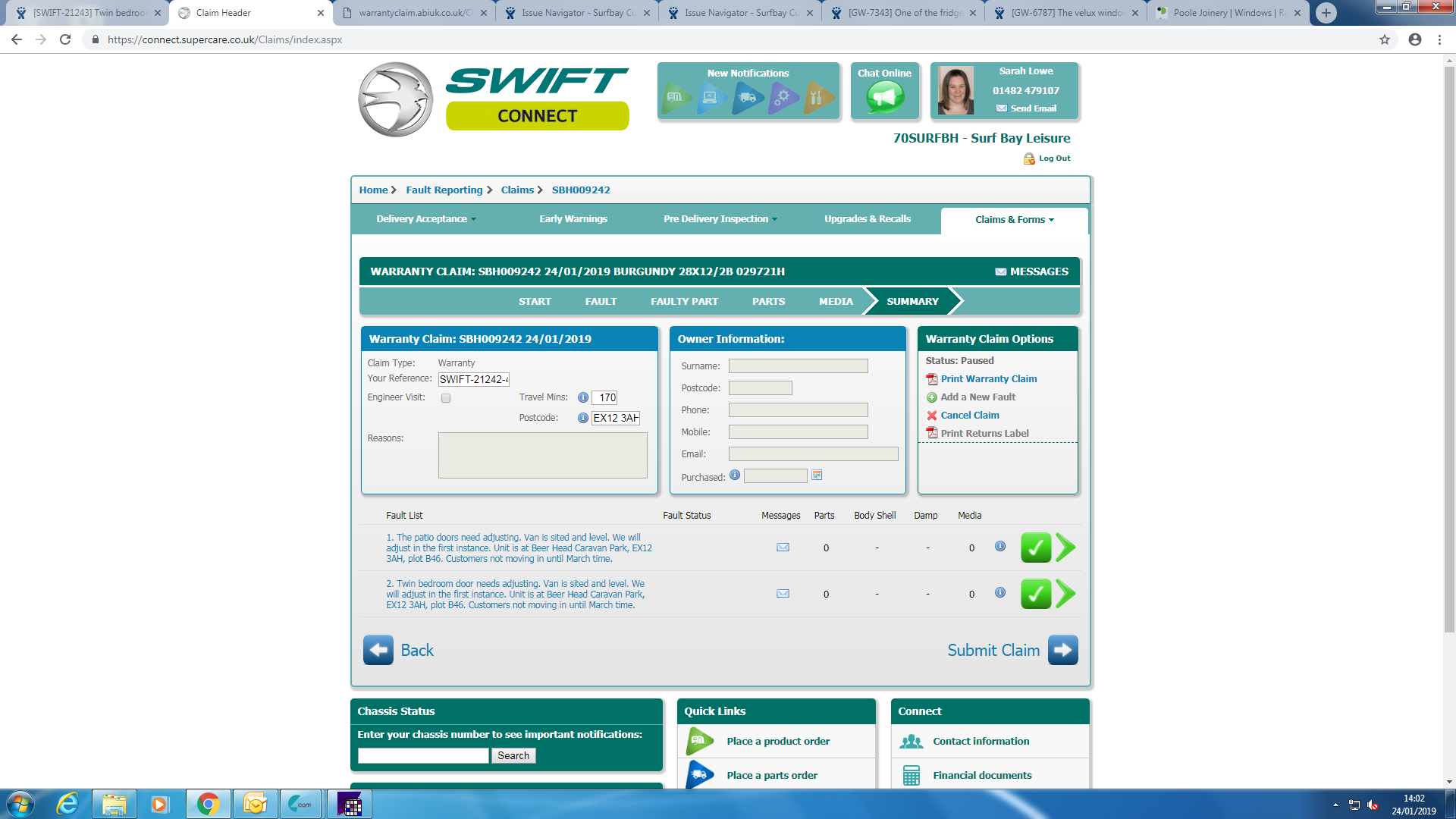This screenshot has width=1456, height=819.
Task: Click the Cancel Claim link
Action: pyautogui.click(x=969, y=416)
